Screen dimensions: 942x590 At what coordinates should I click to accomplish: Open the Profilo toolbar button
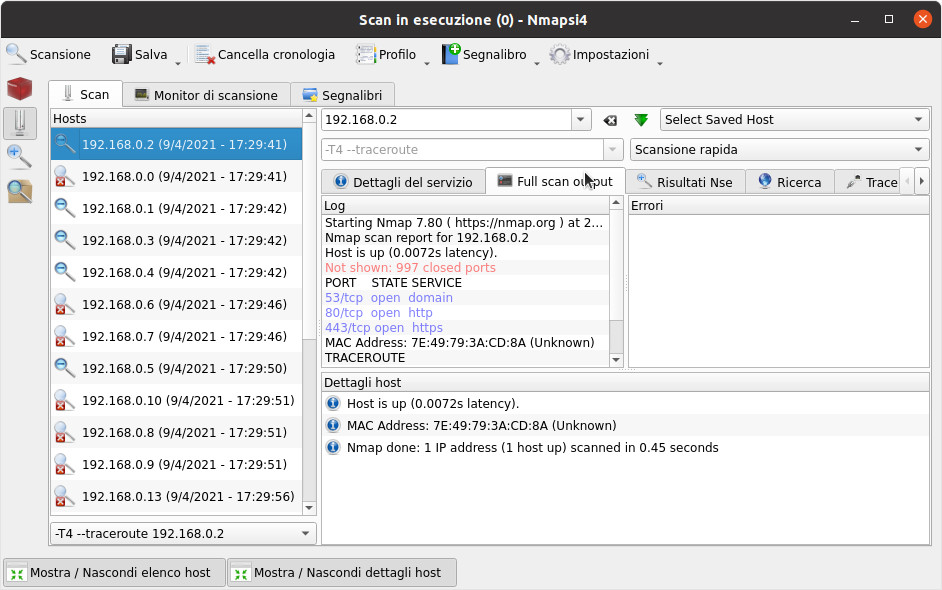point(386,55)
